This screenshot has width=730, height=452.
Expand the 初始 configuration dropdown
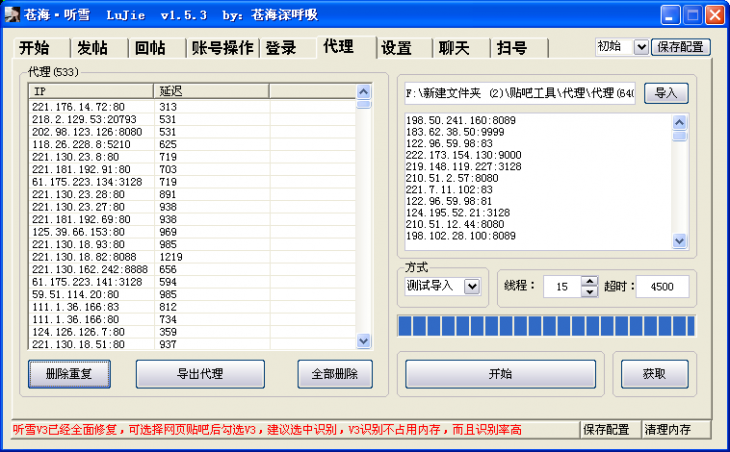pos(640,47)
